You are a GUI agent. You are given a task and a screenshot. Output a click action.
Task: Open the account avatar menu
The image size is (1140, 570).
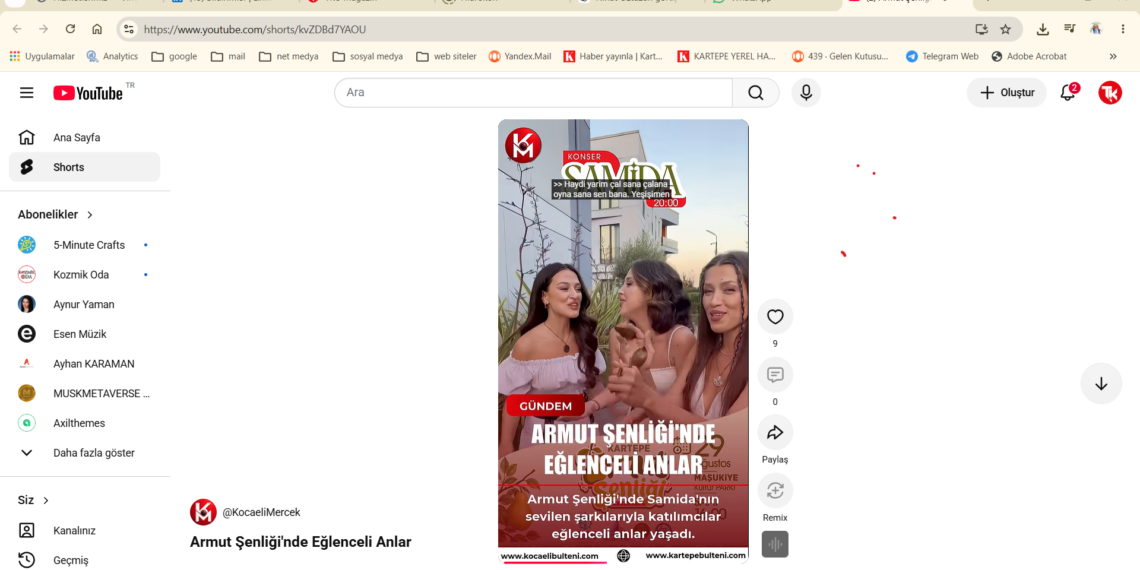1109,92
